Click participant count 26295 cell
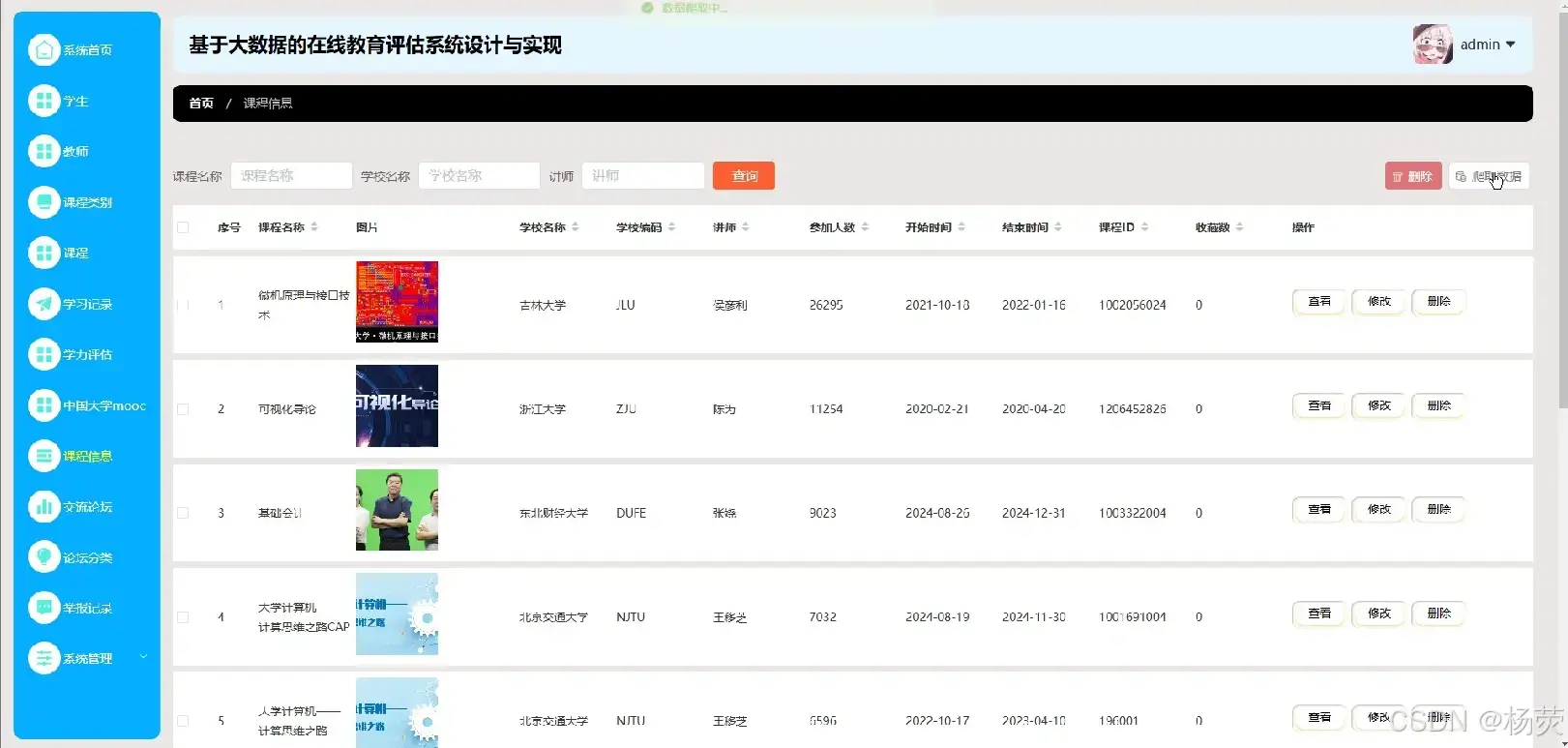 826,305
